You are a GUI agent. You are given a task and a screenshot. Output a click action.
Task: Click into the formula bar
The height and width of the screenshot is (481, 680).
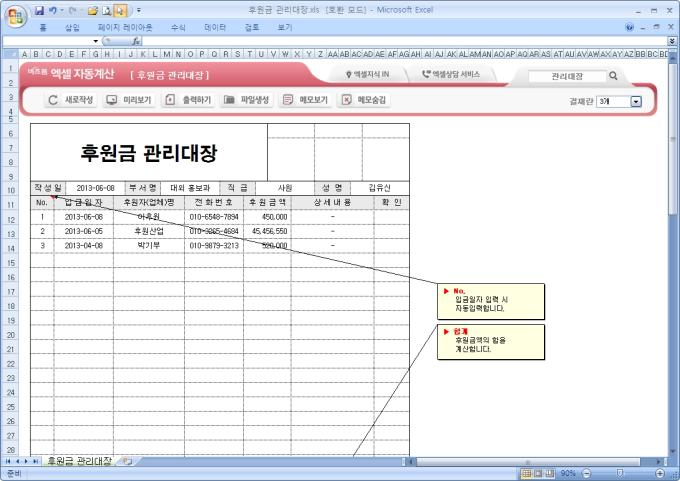click(404, 41)
